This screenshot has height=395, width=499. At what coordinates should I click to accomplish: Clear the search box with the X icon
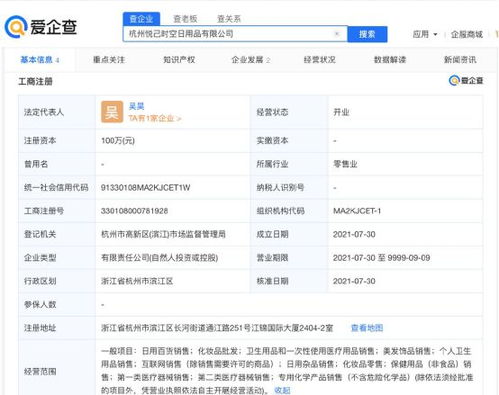click(337, 34)
